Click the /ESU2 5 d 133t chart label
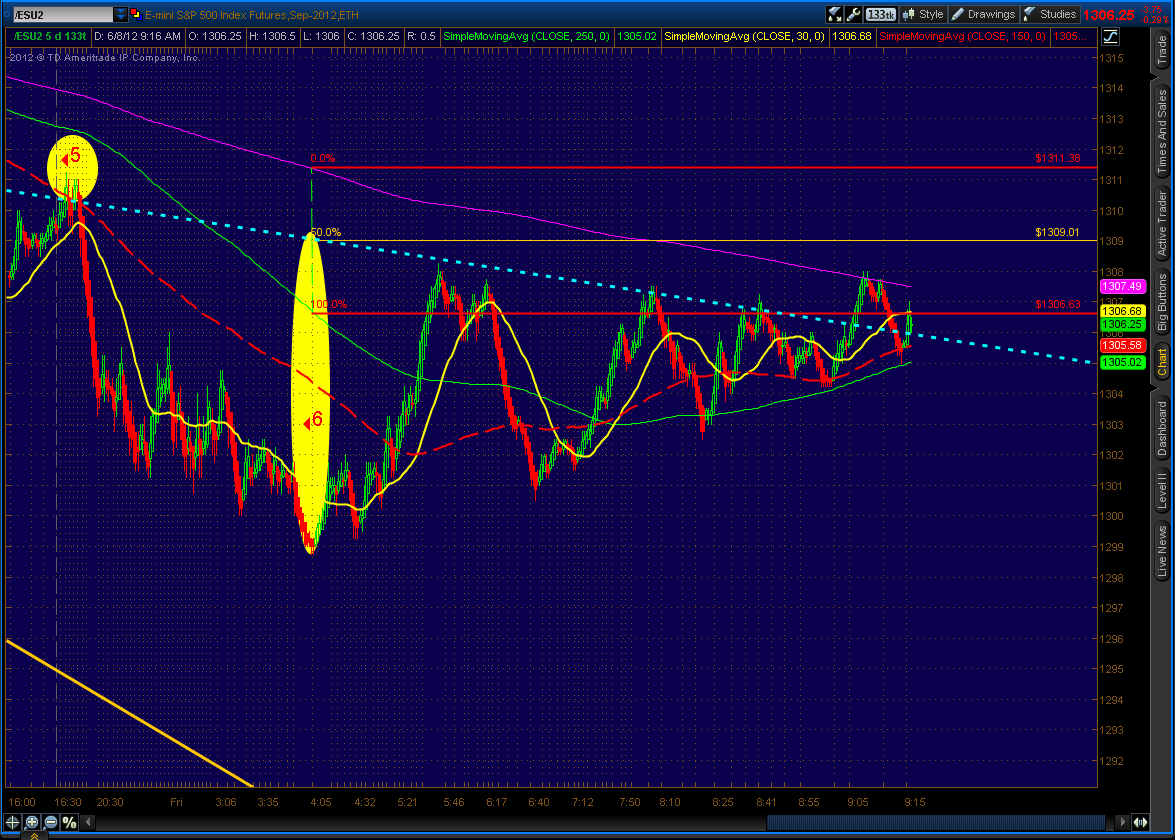Screen dimensions: 1175x840 (x=50, y=36)
